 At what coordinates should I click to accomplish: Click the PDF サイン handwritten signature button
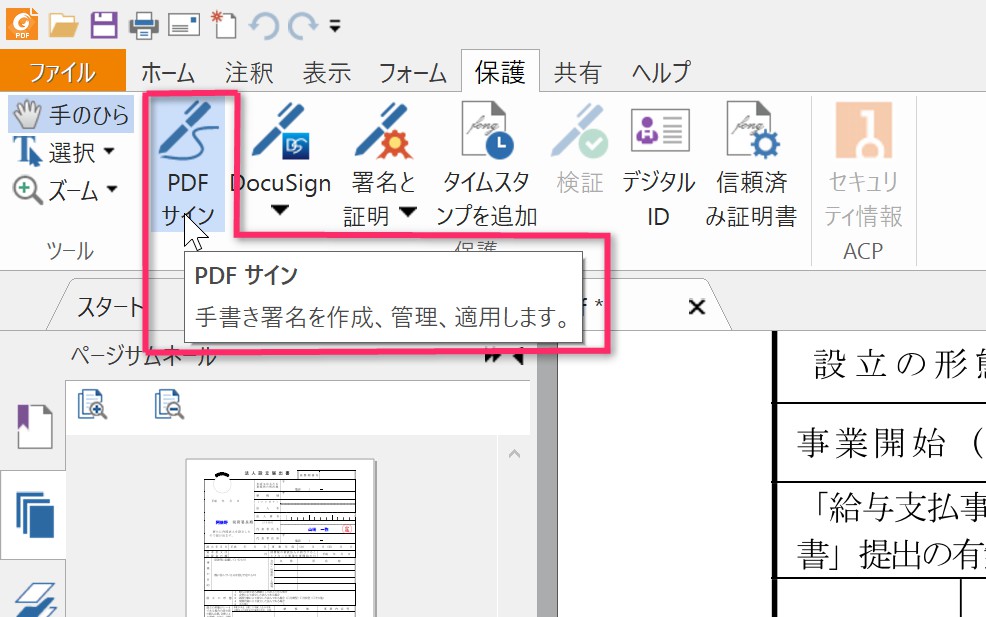[x=188, y=165]
